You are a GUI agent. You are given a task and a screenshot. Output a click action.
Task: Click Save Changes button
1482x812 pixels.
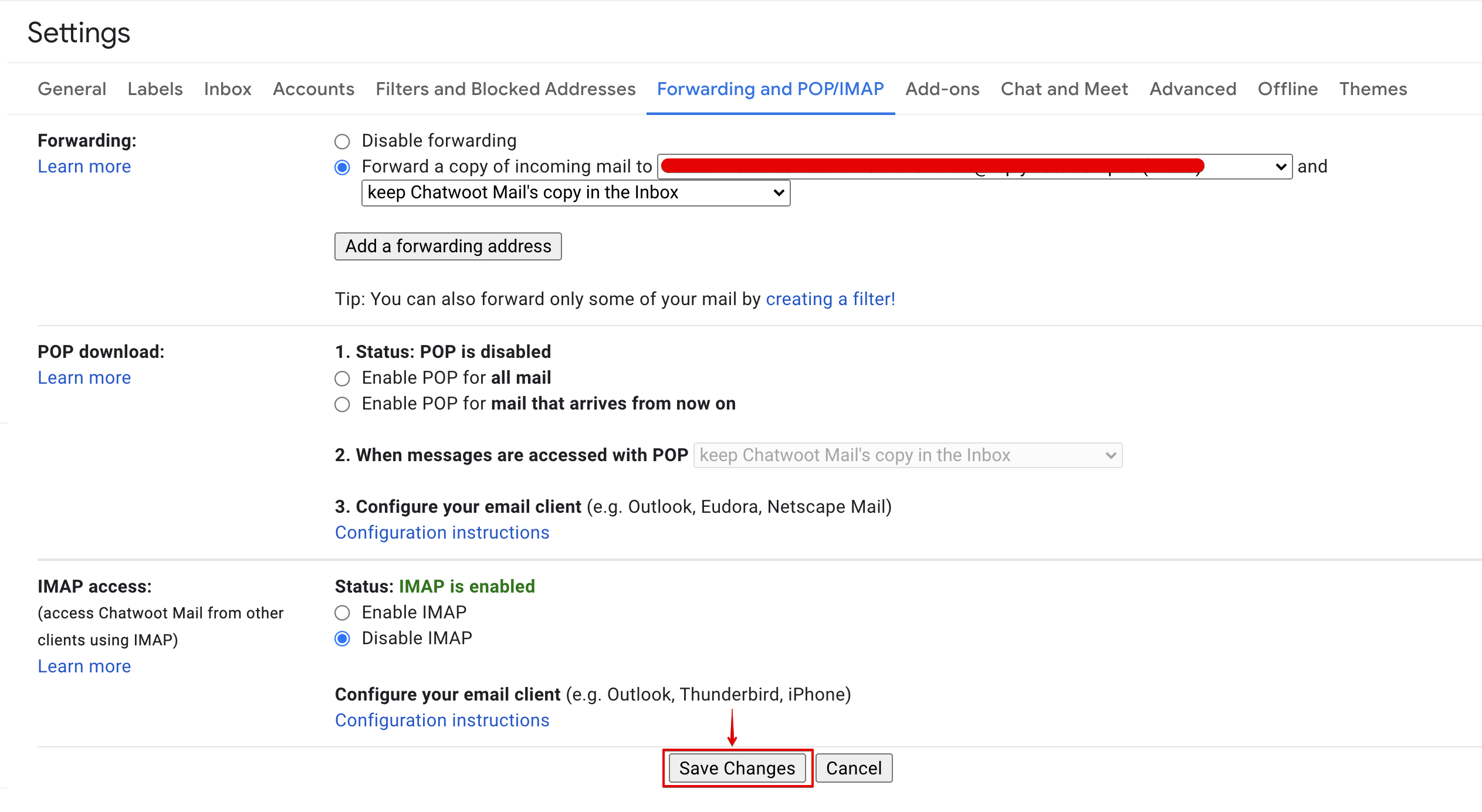(x=736, y=768)
